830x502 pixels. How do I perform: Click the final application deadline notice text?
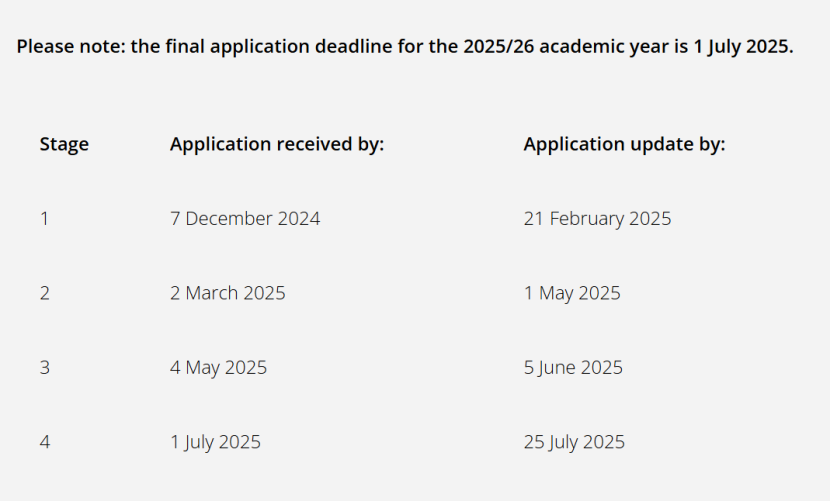pyautogui.click(x=405, y=47)
